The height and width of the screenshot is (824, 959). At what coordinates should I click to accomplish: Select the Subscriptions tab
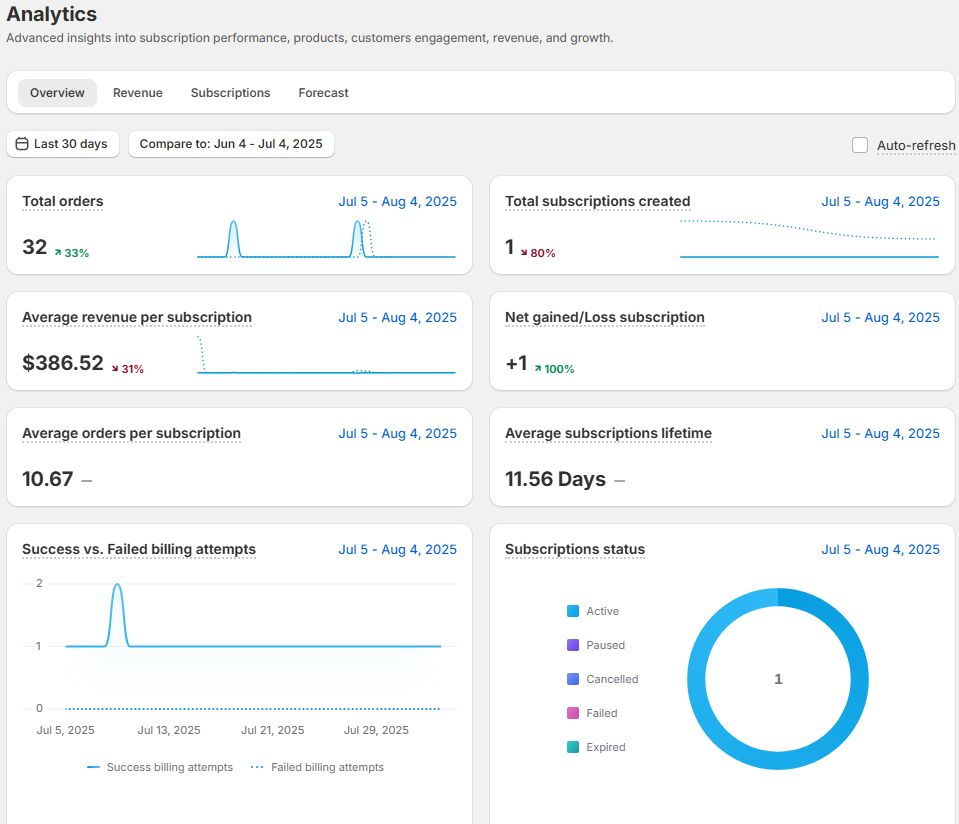pyautogui.click(x=230, y=93)
